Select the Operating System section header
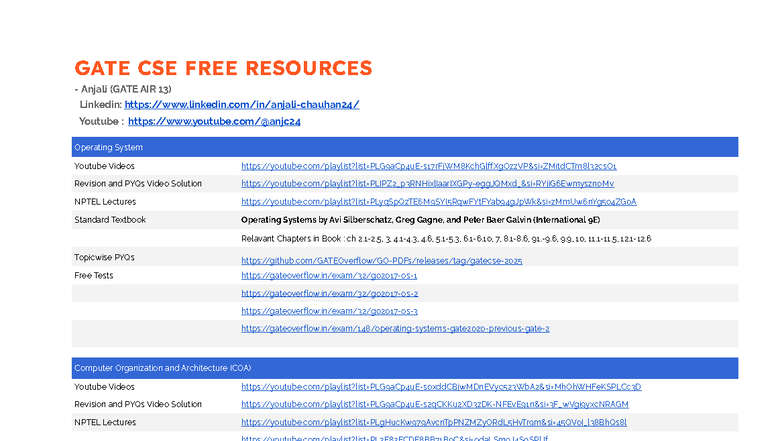The width and height of the screenshot is (784, 441). (404, 147)
